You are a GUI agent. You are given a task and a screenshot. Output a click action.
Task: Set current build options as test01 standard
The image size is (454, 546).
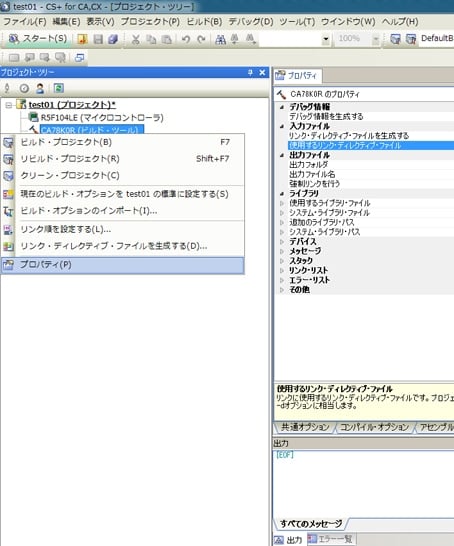click(123, 194)
